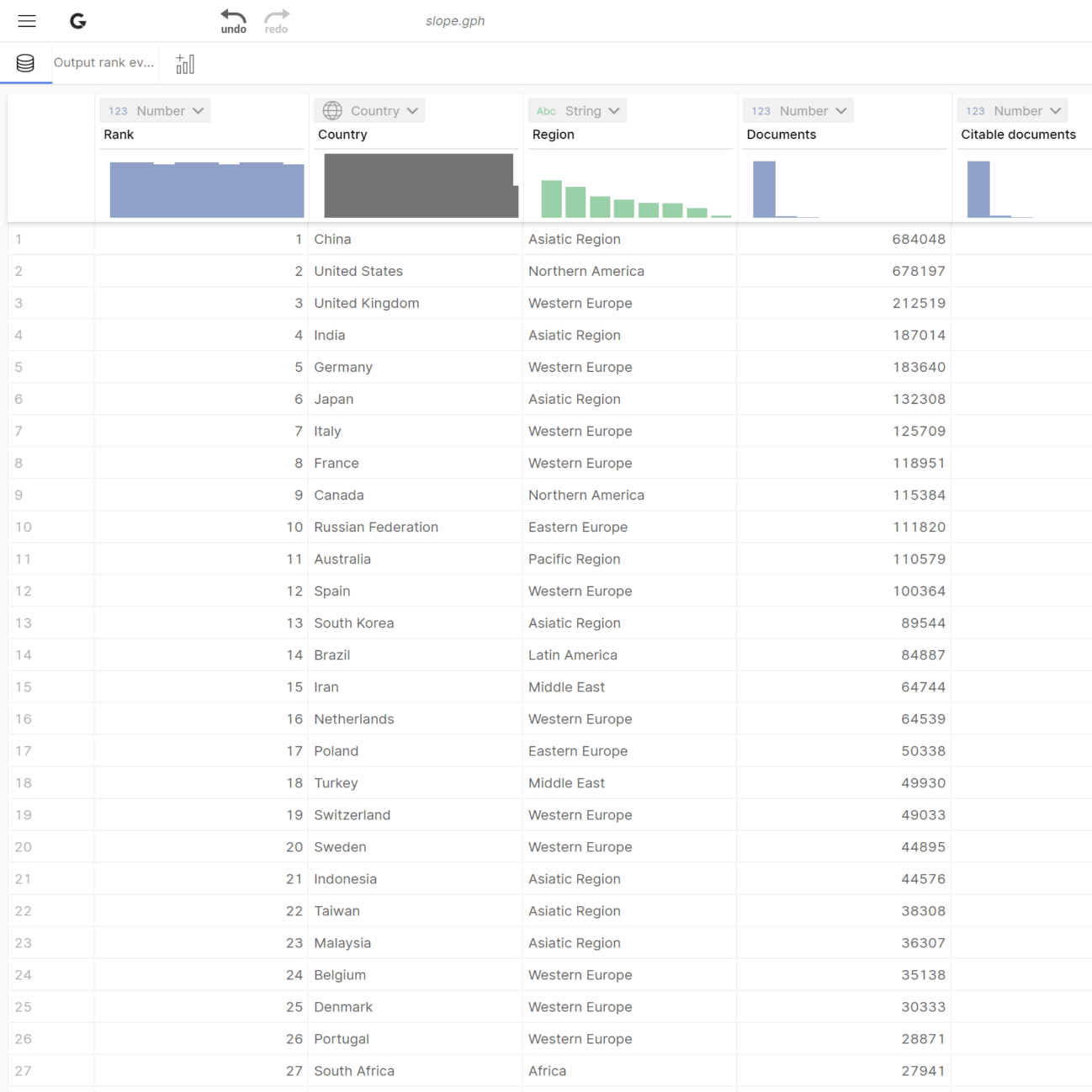Click the Africa region cell
This screenshot has height=1092, width=1092.
point(629,1070)
